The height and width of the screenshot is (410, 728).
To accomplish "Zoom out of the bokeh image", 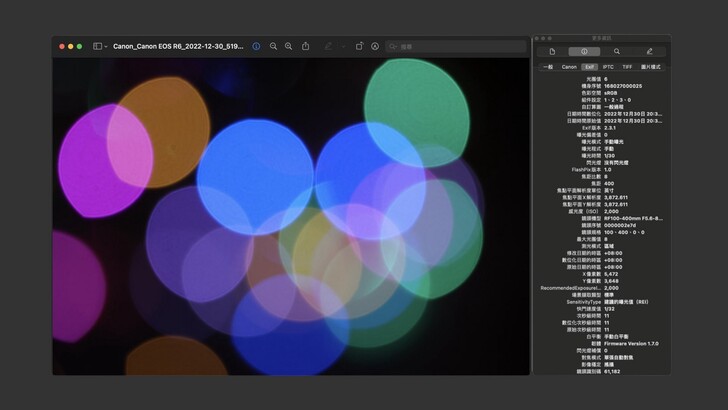I will (273, 46).
